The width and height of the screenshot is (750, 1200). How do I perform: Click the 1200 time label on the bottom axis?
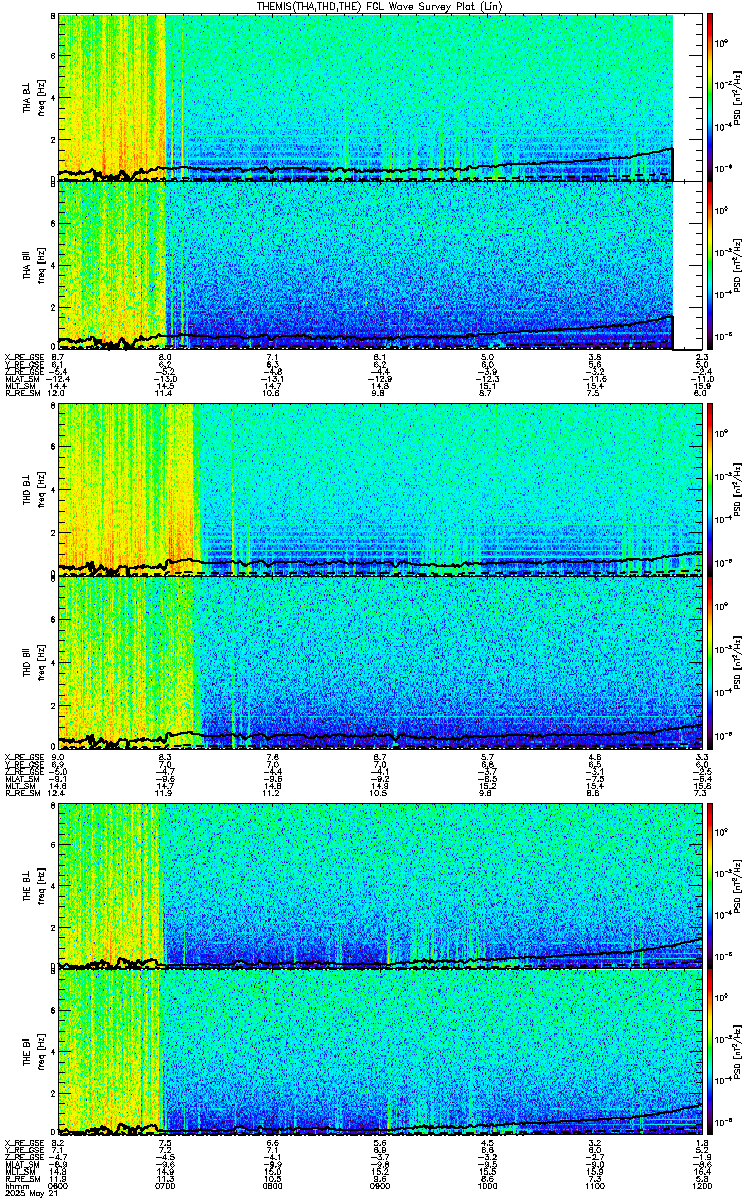pyautogui.click(x=702, y=1185)
